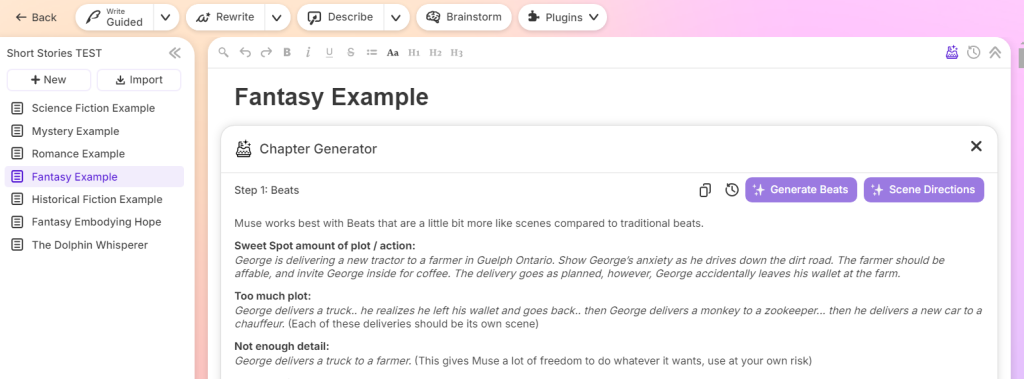Click the redo arrow icon
Screen dimensions: 1024x379
point(266,53)
